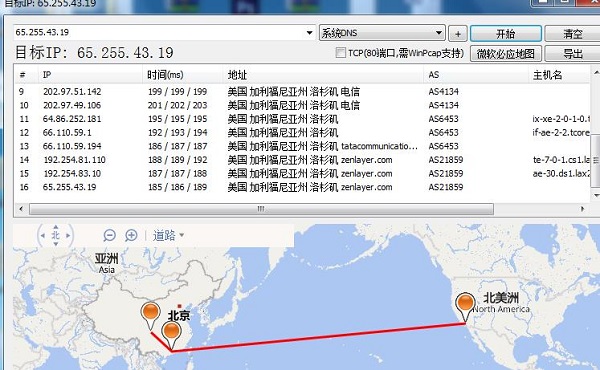Click the 导出 export button
Screen dimensions: 600x370
572,54
